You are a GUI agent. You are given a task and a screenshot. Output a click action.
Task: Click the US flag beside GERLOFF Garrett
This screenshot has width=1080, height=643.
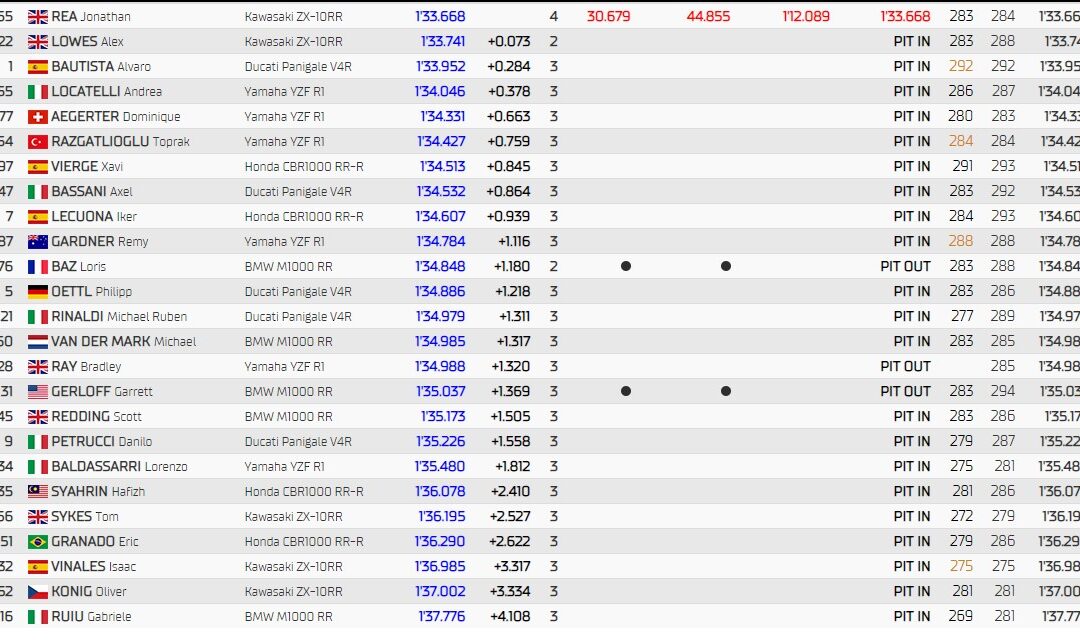[38, 392]
